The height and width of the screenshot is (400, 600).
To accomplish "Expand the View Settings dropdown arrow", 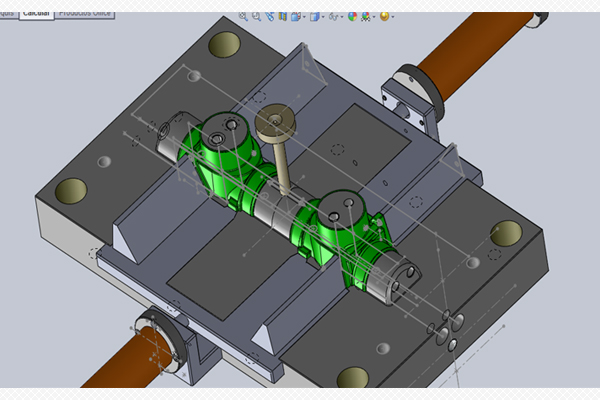I will 393,17.
